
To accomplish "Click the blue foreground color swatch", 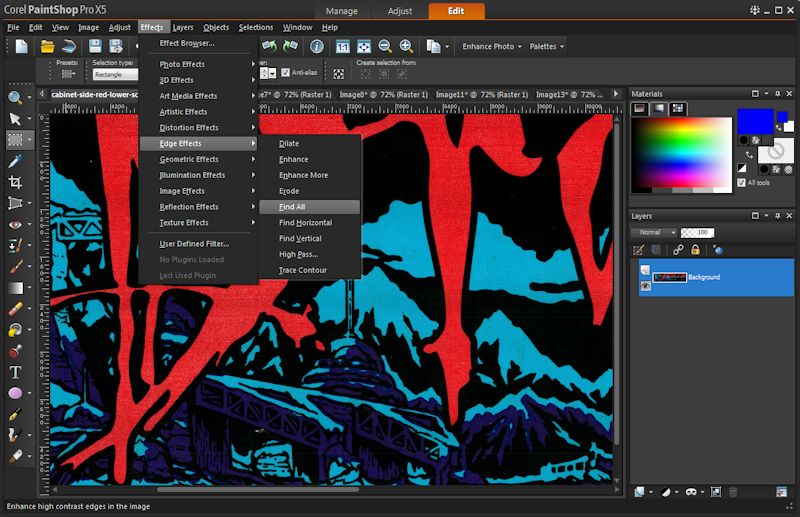I will [755, 121].
